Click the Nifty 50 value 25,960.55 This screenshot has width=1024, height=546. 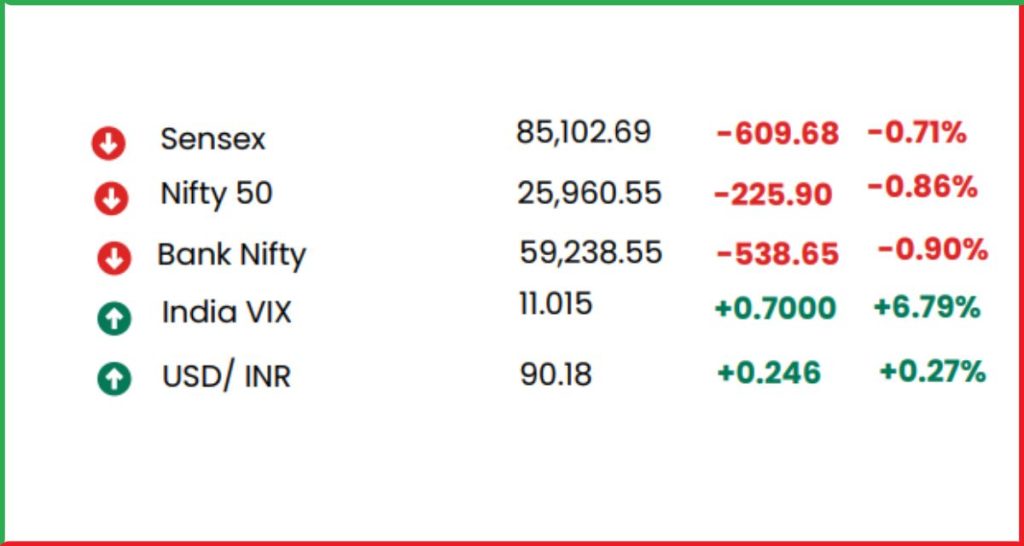pyautogui.click(x=590, y=193)
